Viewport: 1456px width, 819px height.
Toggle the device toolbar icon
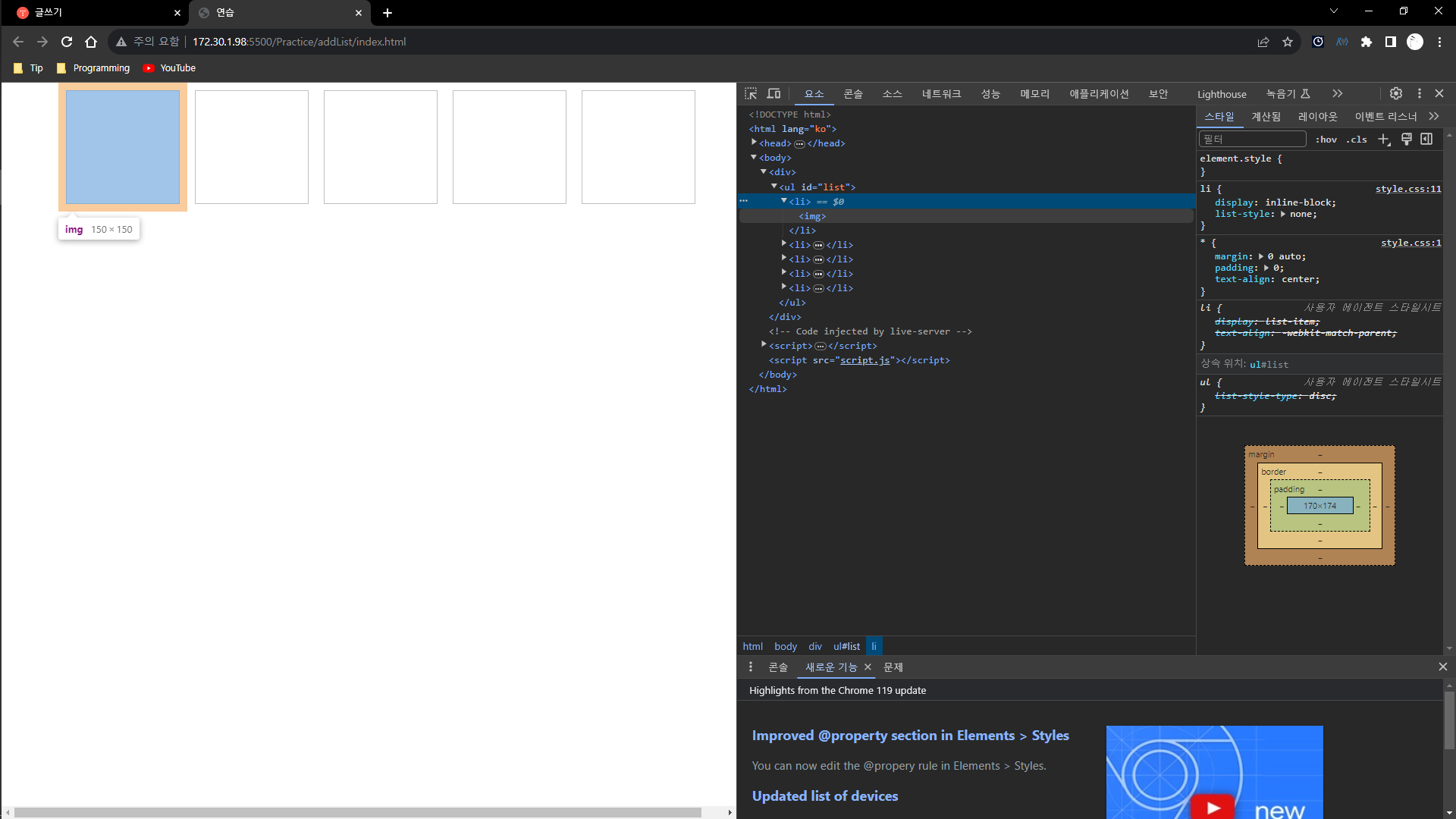point(773,93)
